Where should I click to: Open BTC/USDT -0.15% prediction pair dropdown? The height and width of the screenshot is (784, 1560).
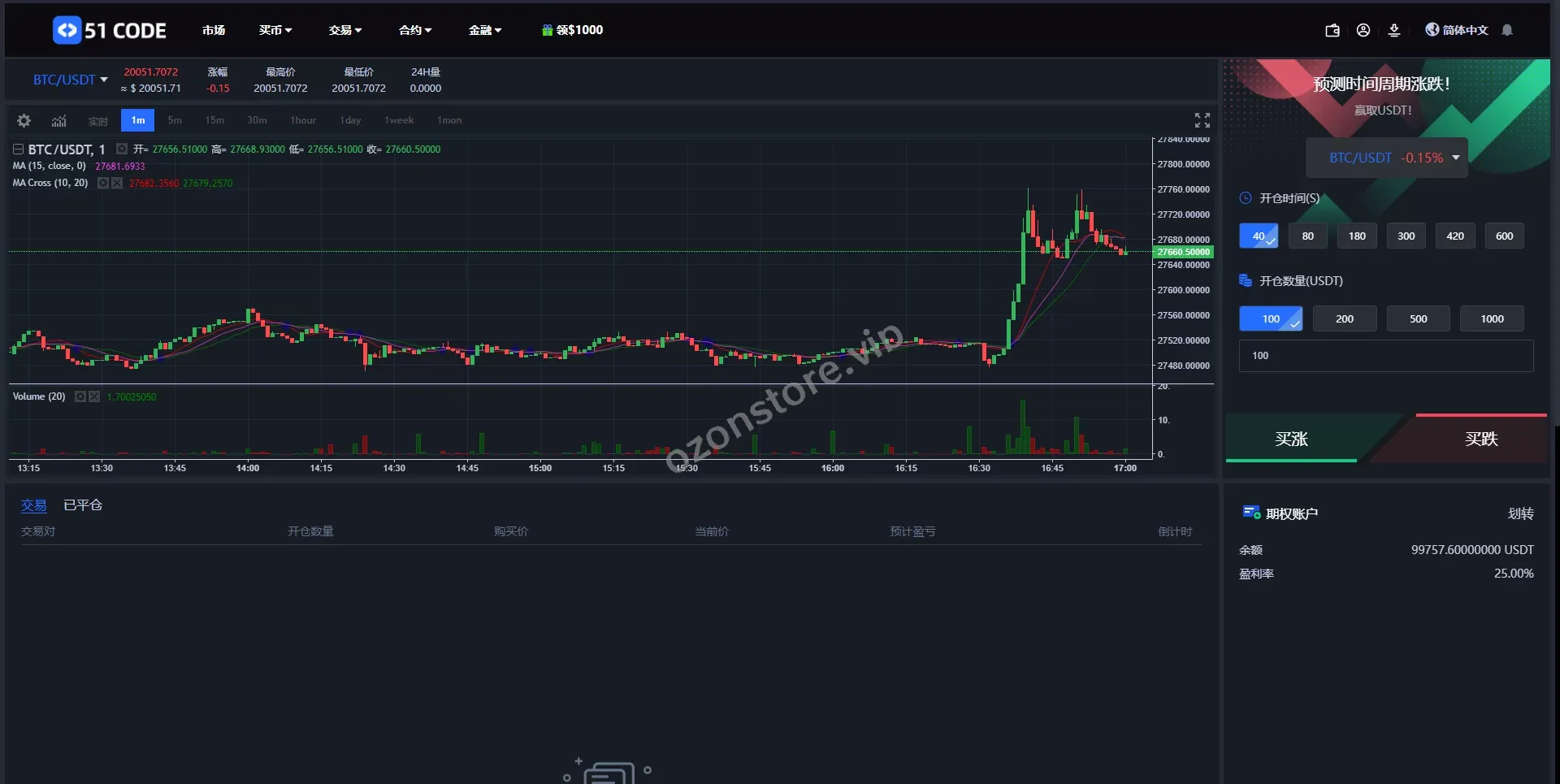pyautogui.click(x=1386, y=158)
